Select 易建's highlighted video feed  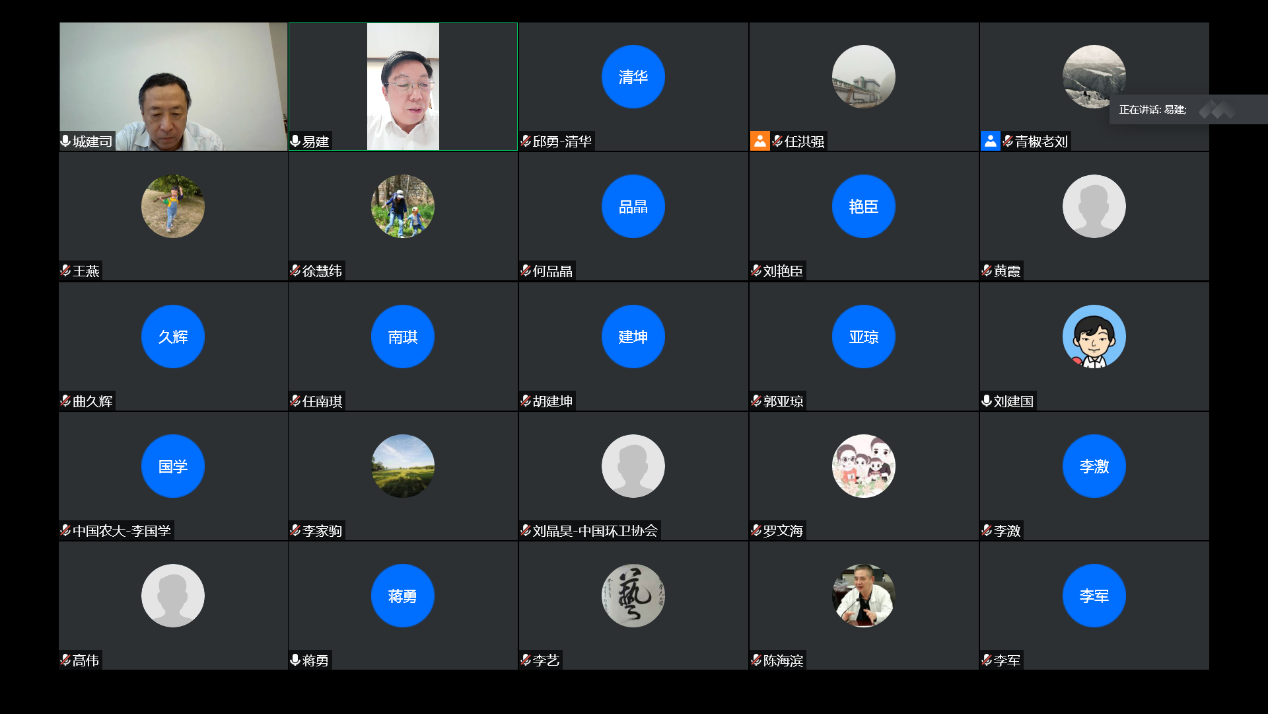pos(403,85)
